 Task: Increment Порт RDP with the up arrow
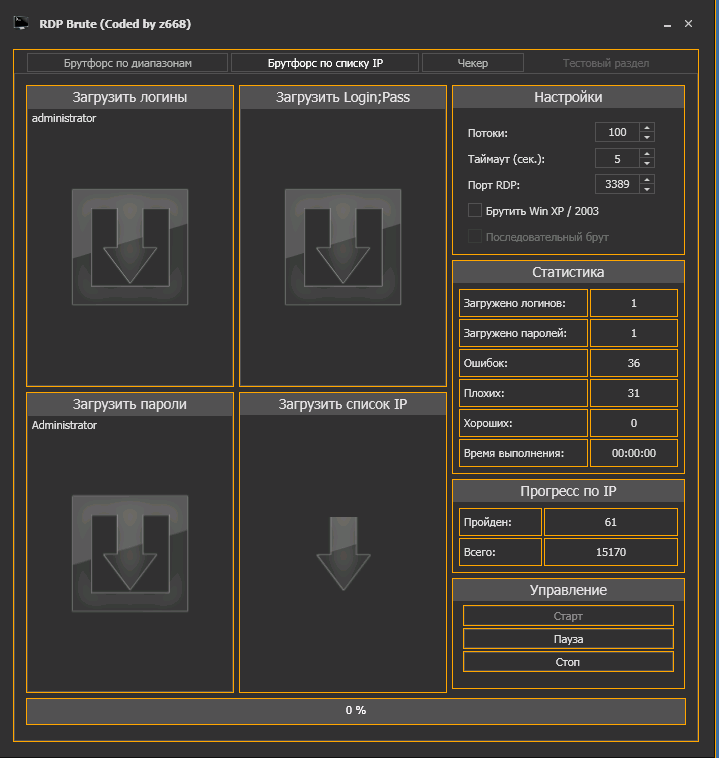pos(647,180)
